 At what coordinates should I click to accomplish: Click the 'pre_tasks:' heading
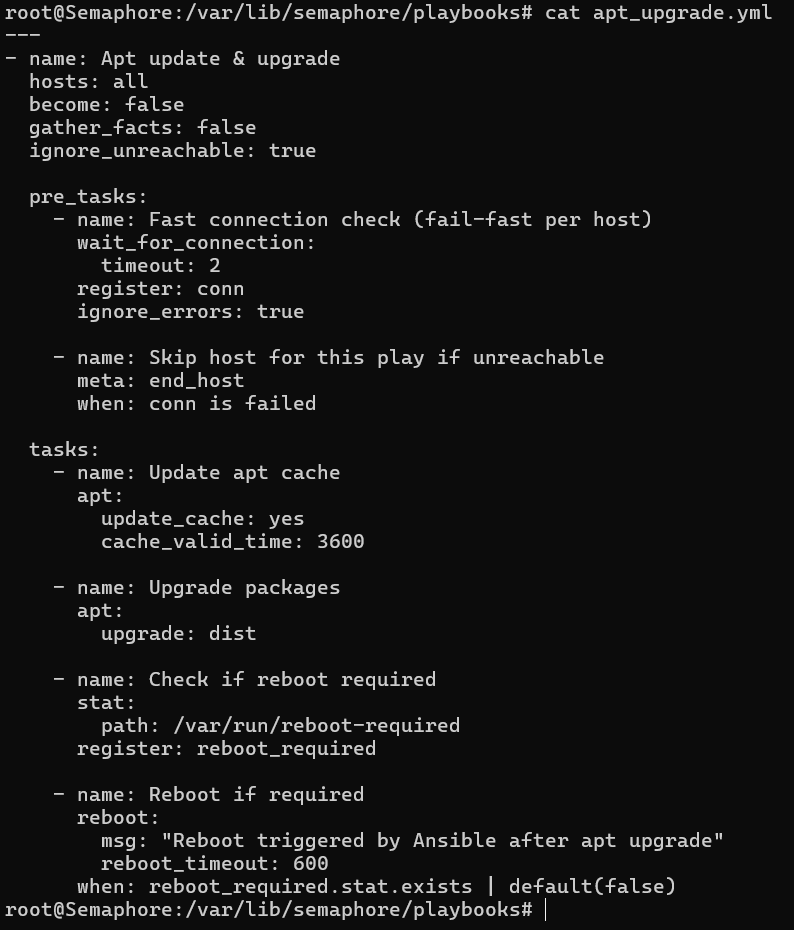88,197
